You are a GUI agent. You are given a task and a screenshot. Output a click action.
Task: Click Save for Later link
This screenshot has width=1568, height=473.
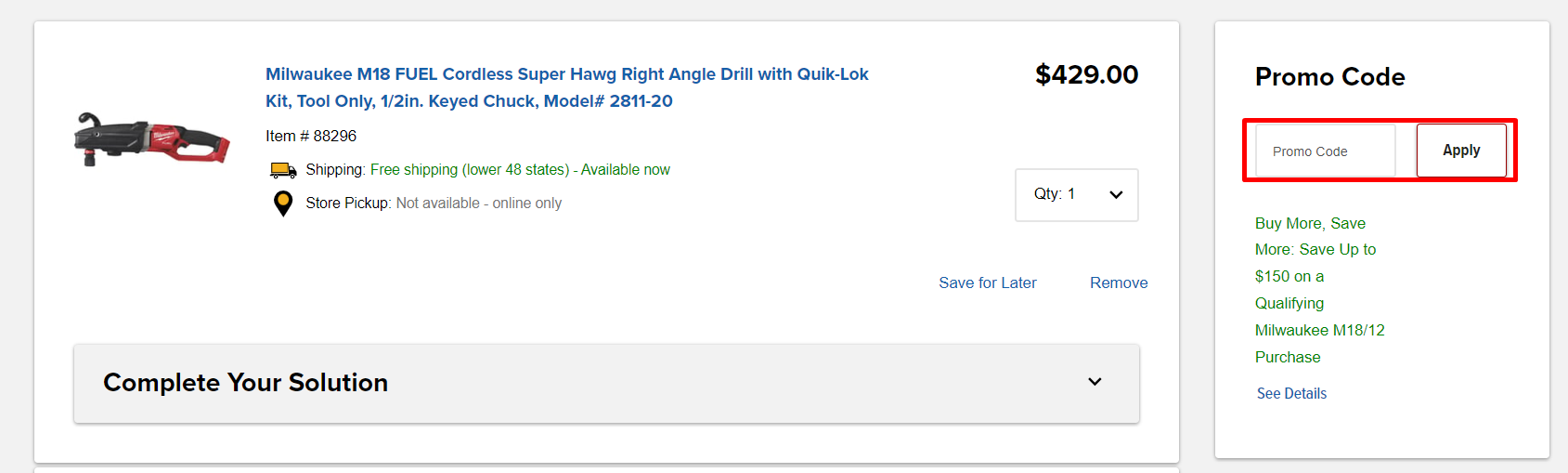point(987,282)
